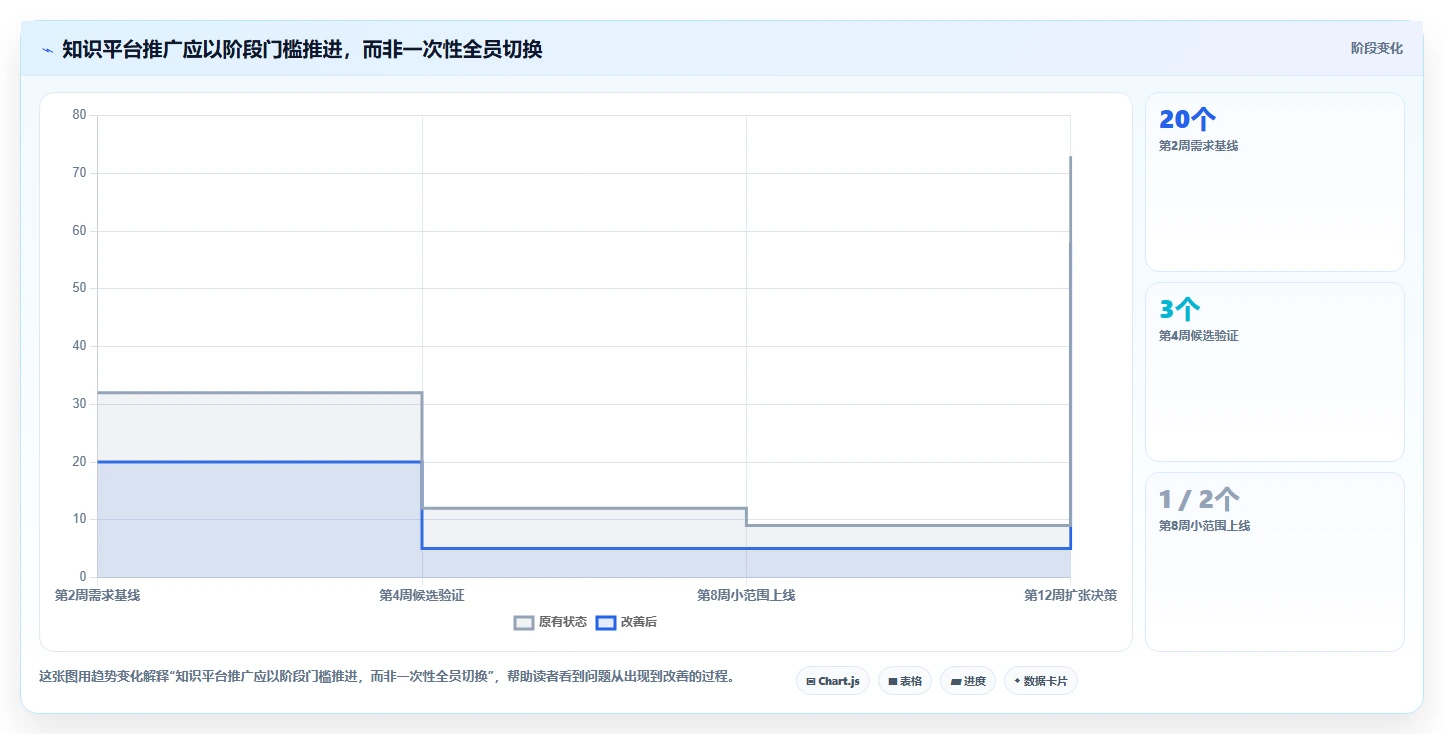Toggle the 改善后 legend swatch
The width and height of the screenshot is (1444, 734).
coord(606,622)
